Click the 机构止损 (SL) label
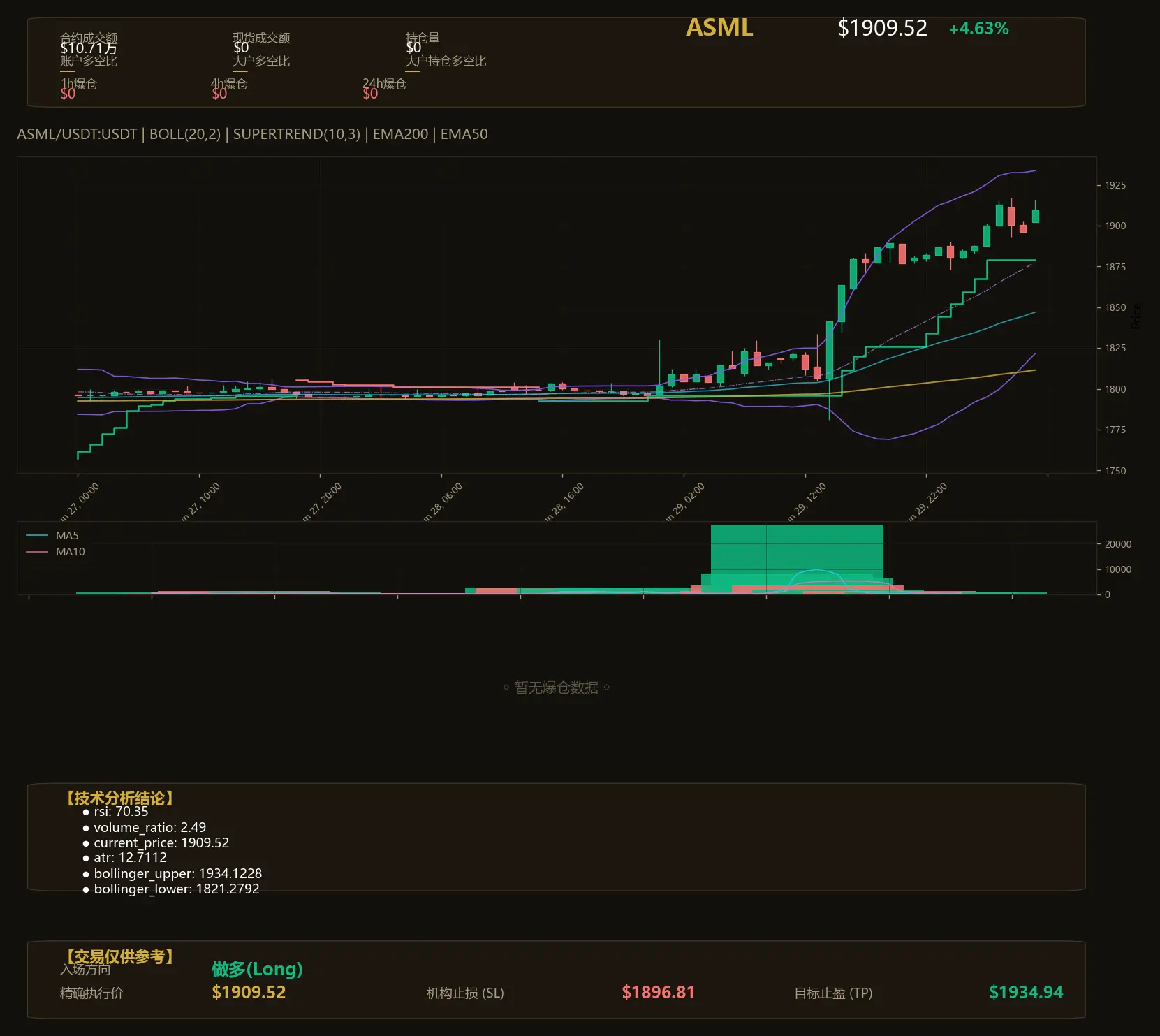 [x=465, y=993]
